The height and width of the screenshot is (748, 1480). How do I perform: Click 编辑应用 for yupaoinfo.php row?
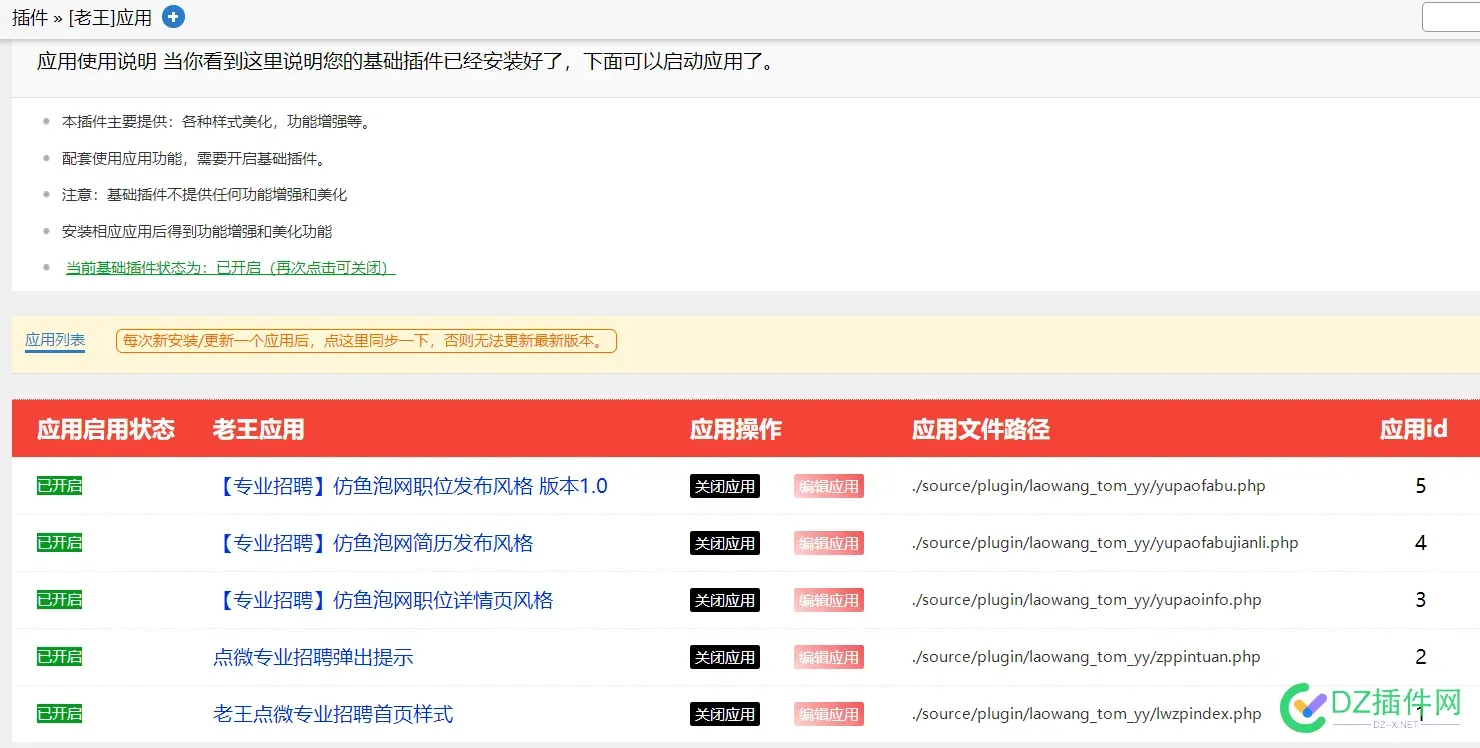(829, 600)
